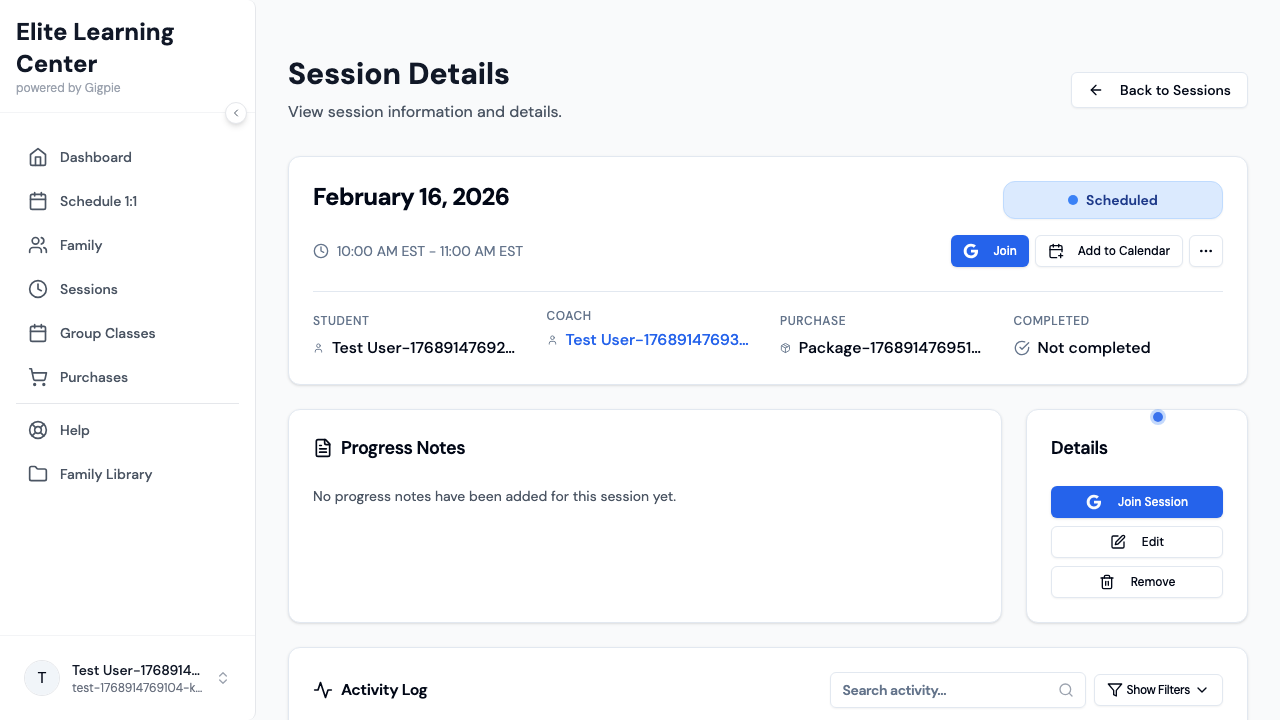1280x720 pixels.
Task: Go to Purchases in the sidebar menu
Action: tap(94, 377)
